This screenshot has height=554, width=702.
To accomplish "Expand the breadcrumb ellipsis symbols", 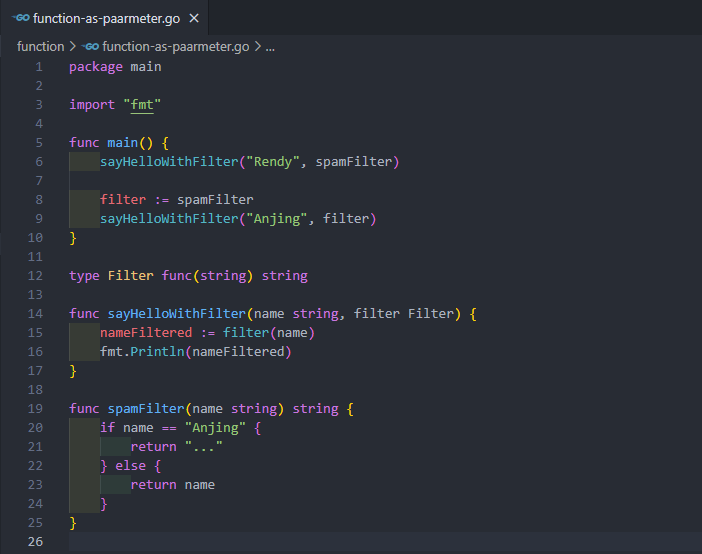I will (x=270, y=47).
